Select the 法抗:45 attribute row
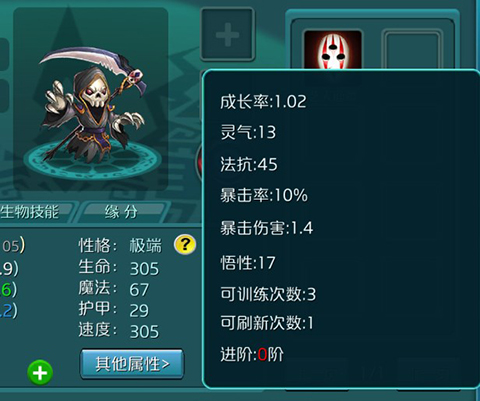Screen dimensions: 480x401 click(x=249, y=164)
